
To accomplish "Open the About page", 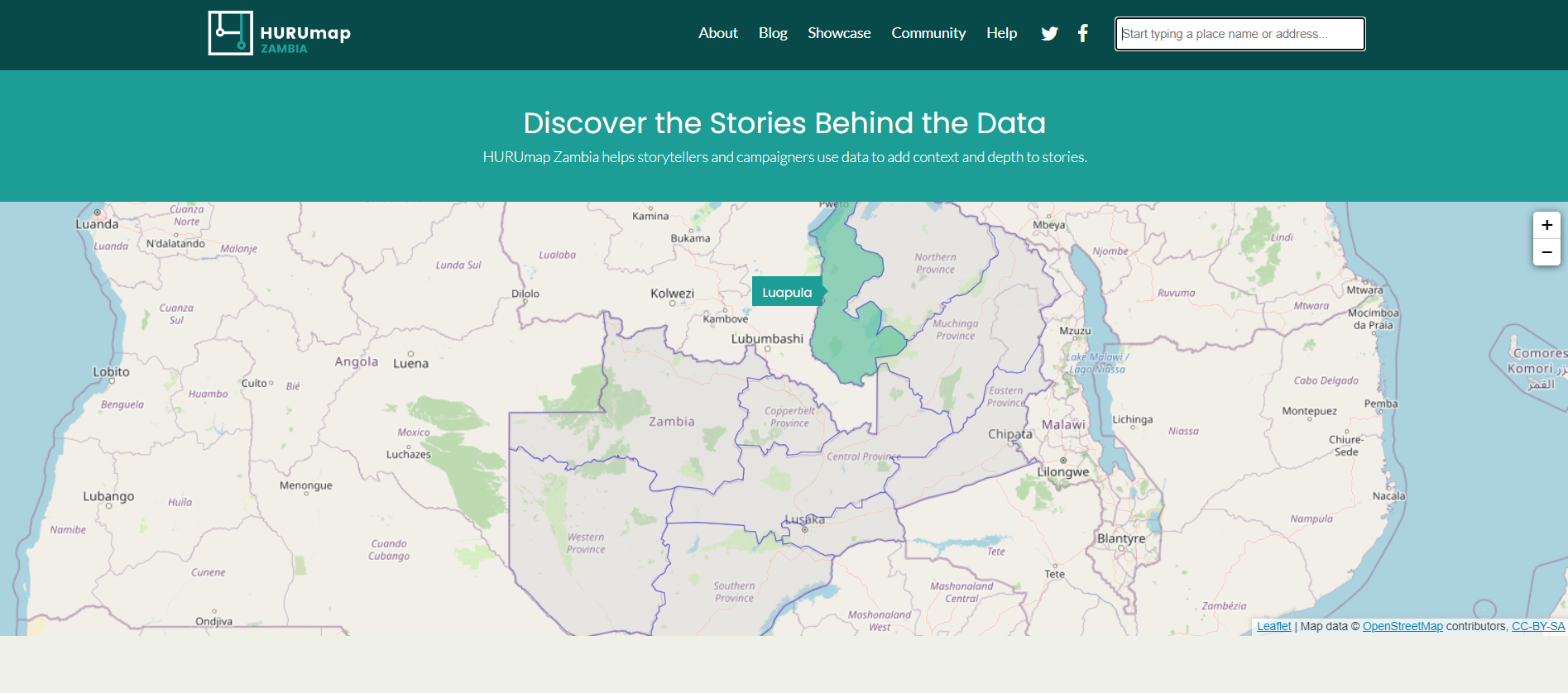I will click(x=717, y=33).
